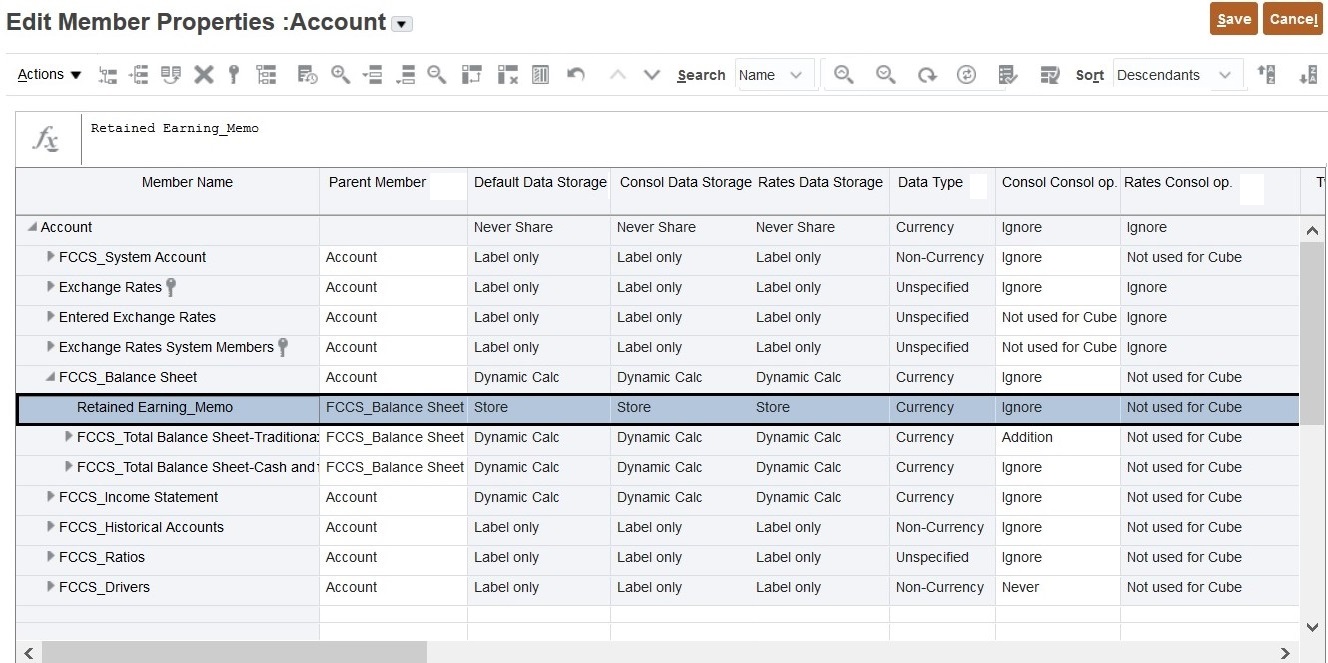Screen dimensions: 1328x663
Task: Click the Undo arrow icon
Action: pos(575,75)
